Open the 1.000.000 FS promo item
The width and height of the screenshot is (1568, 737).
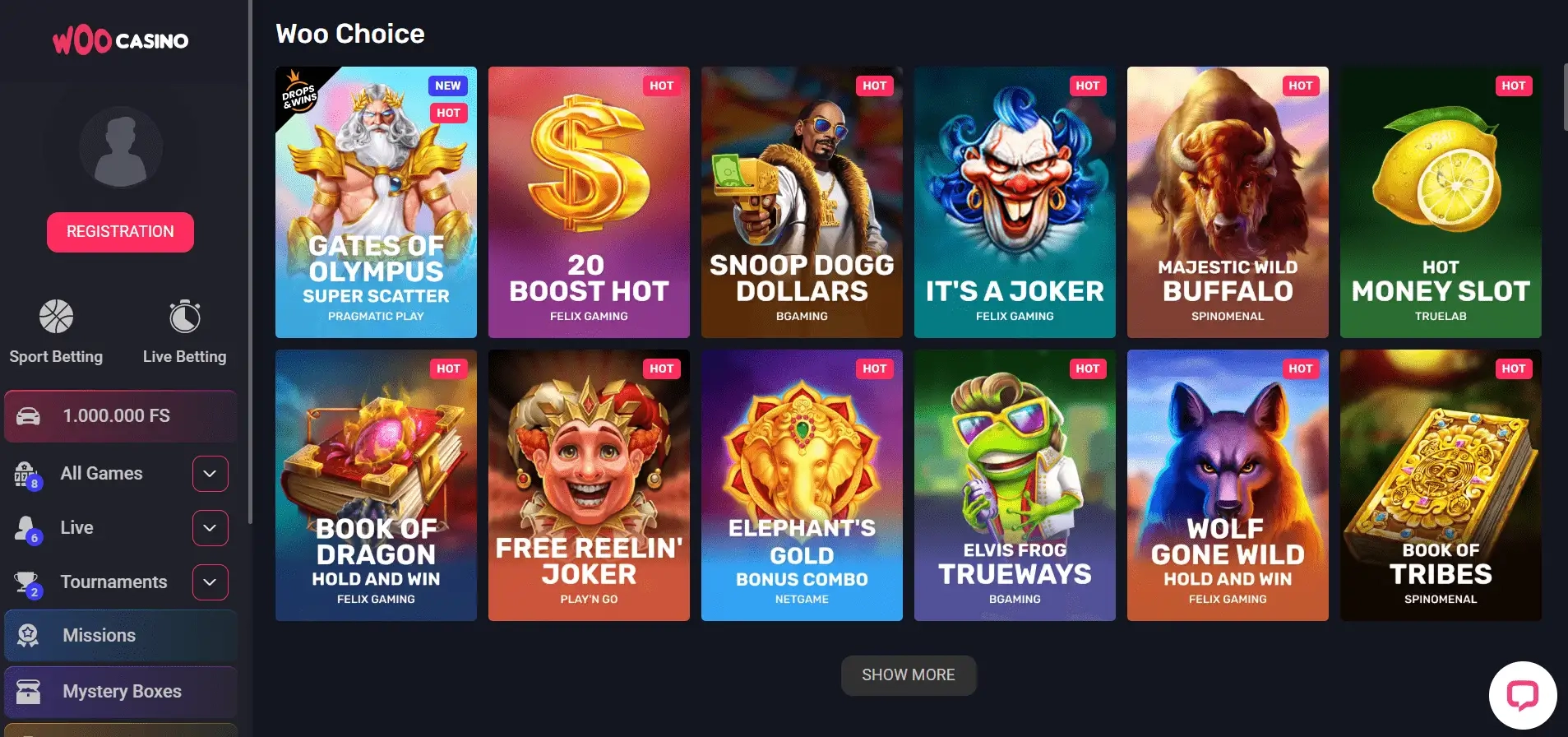click(x=121, y=416)
